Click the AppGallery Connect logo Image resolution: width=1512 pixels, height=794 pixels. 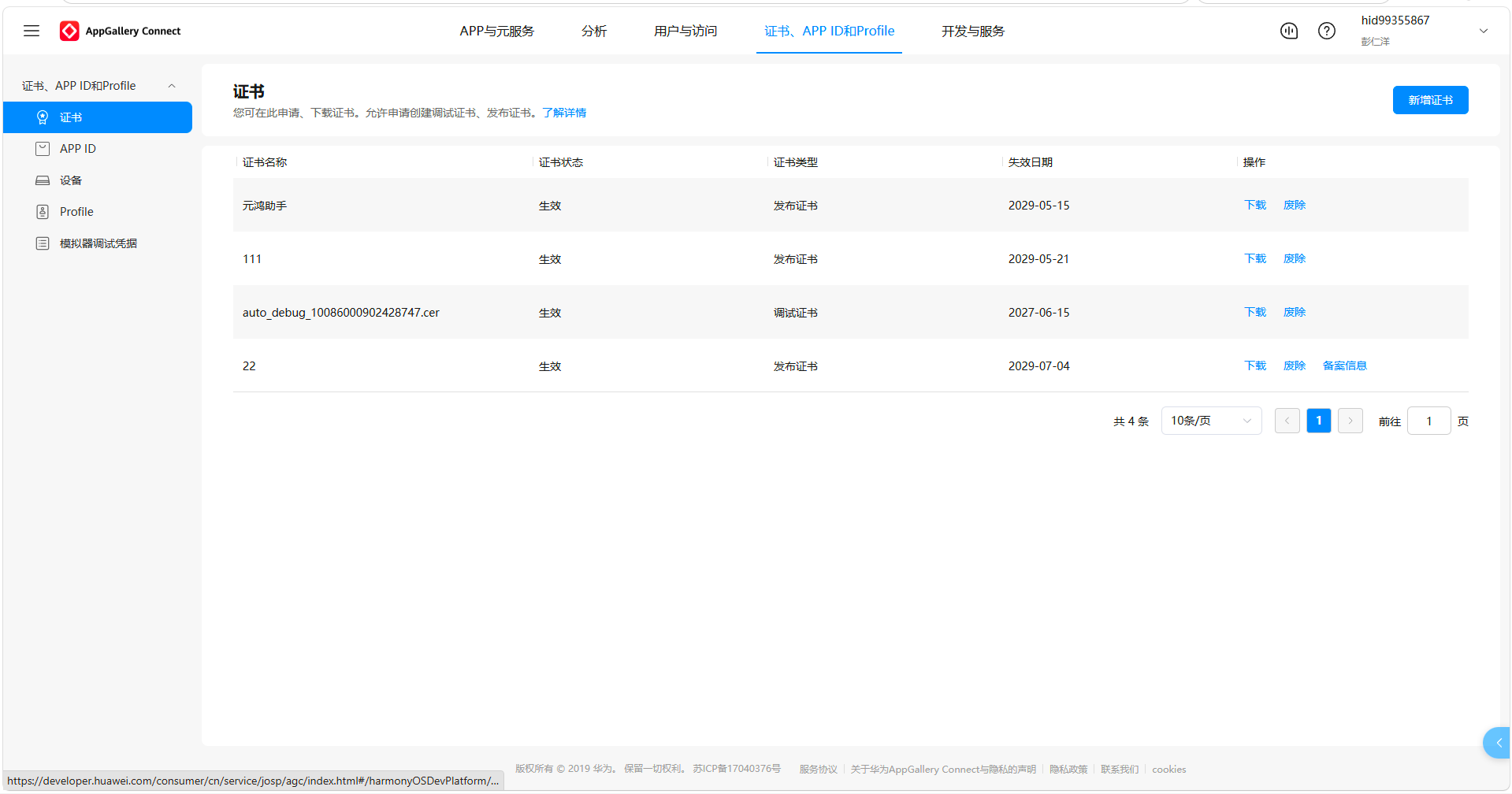[x=121, y=31]
